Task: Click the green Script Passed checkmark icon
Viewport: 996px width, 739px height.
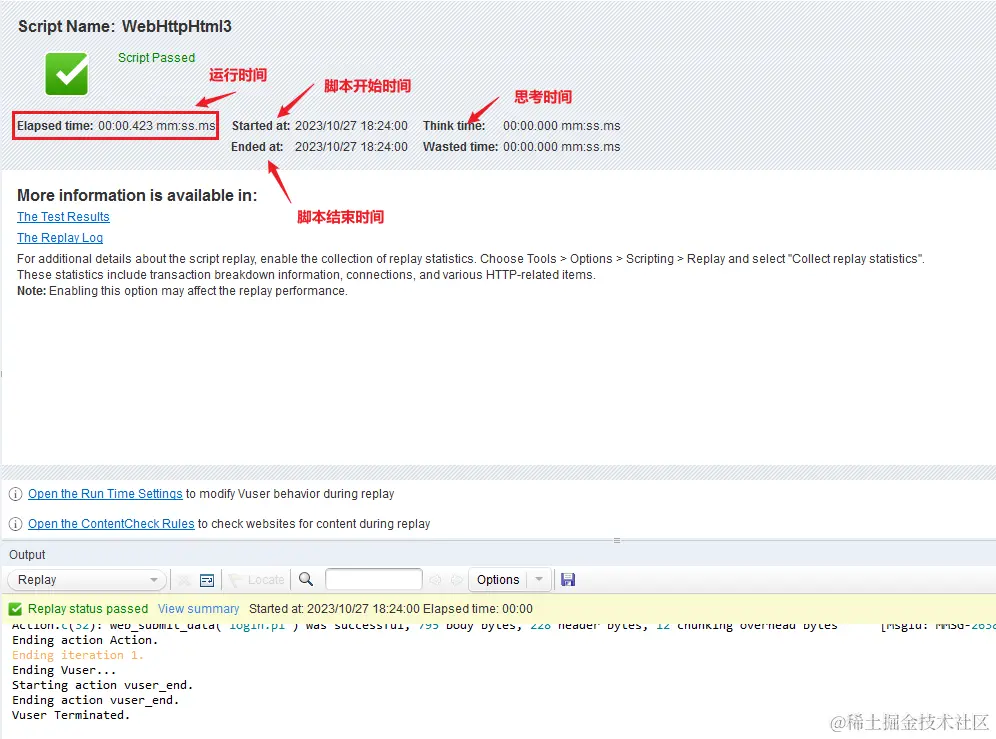Action: click(67, 74)
